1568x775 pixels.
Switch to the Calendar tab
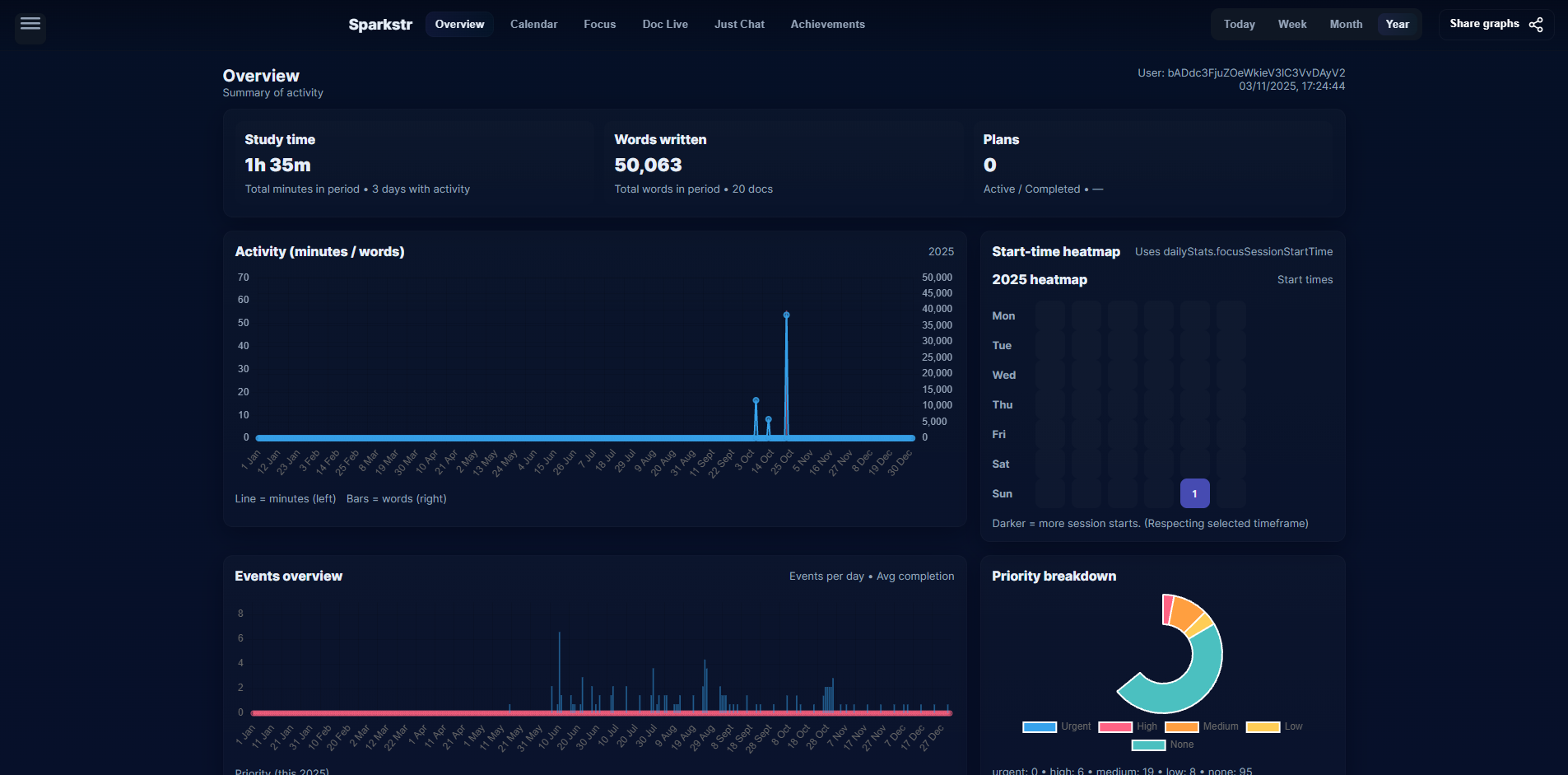533,24
